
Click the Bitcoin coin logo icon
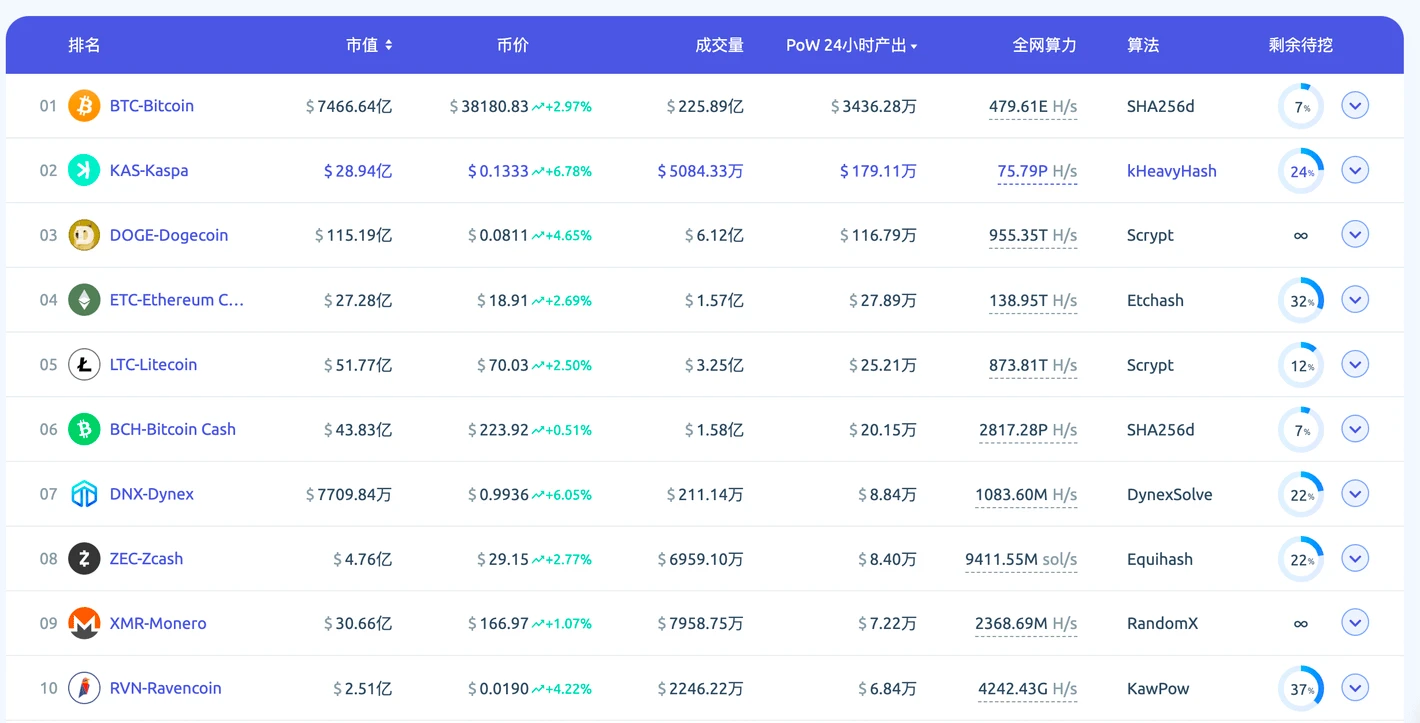[x=84, y=105]
